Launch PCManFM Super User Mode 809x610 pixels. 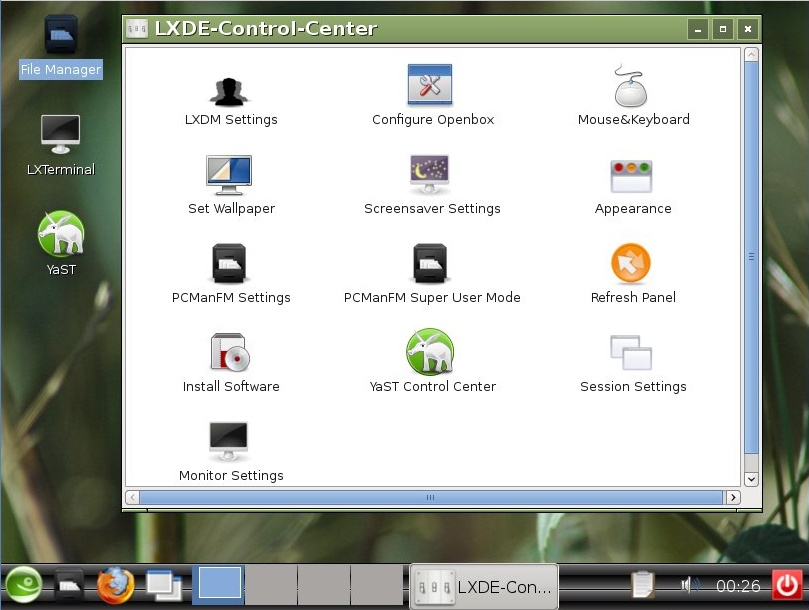(431, 264)
